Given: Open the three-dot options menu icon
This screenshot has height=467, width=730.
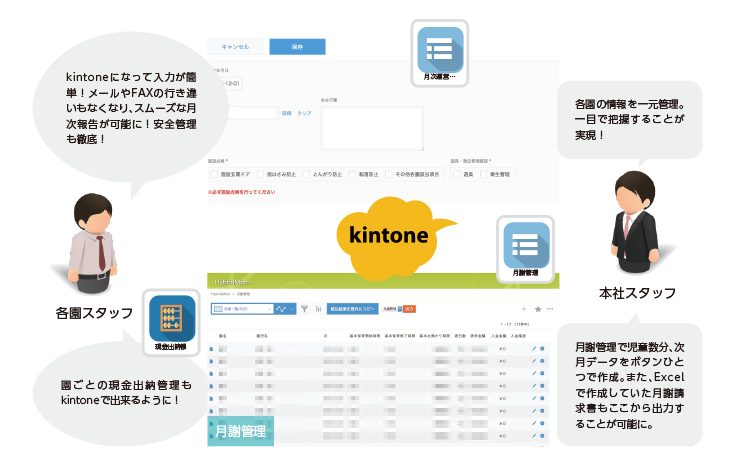Looking at the screenshot, I should (550, 309).
